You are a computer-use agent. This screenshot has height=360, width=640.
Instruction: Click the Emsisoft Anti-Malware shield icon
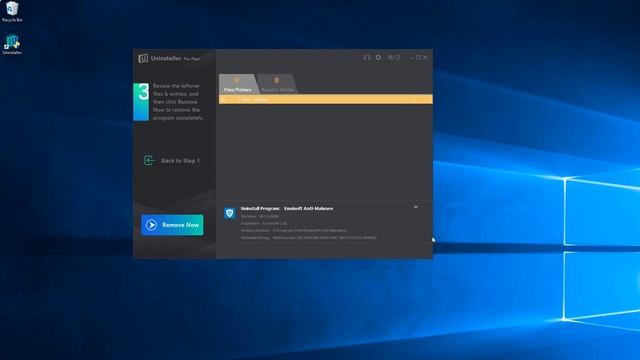pos(230,213)
